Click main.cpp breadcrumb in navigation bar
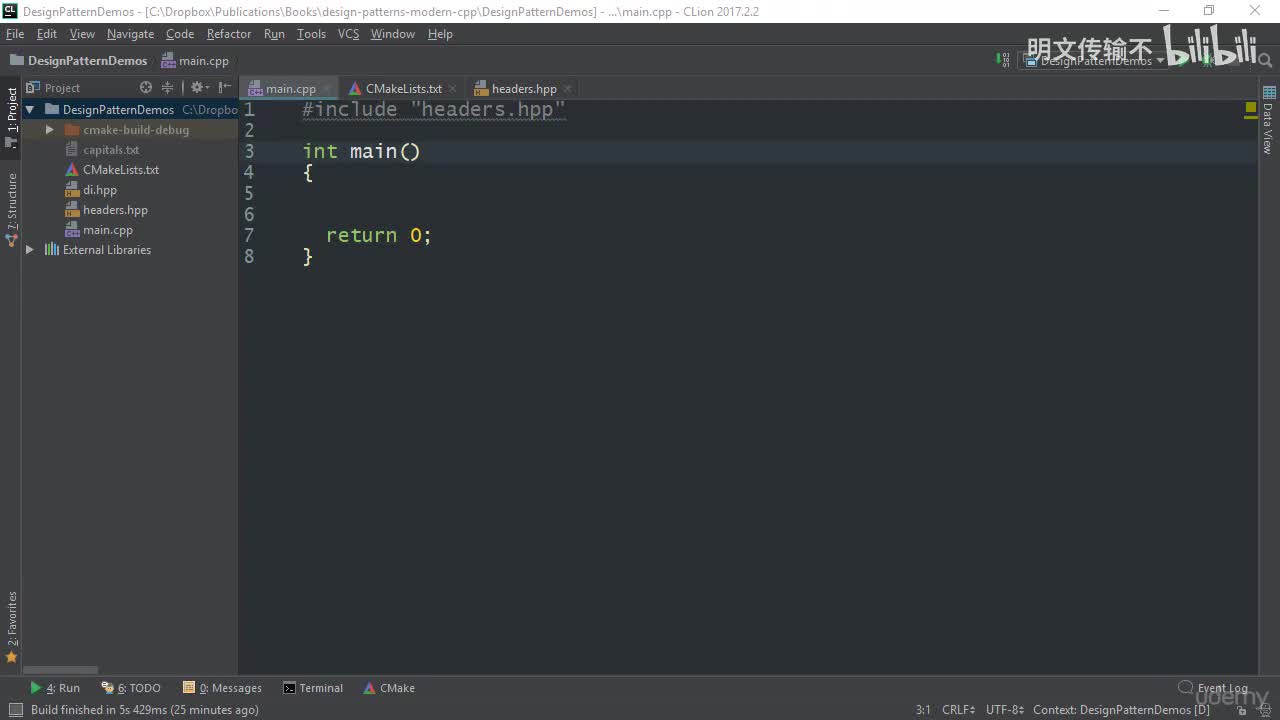 coord(196,61)
